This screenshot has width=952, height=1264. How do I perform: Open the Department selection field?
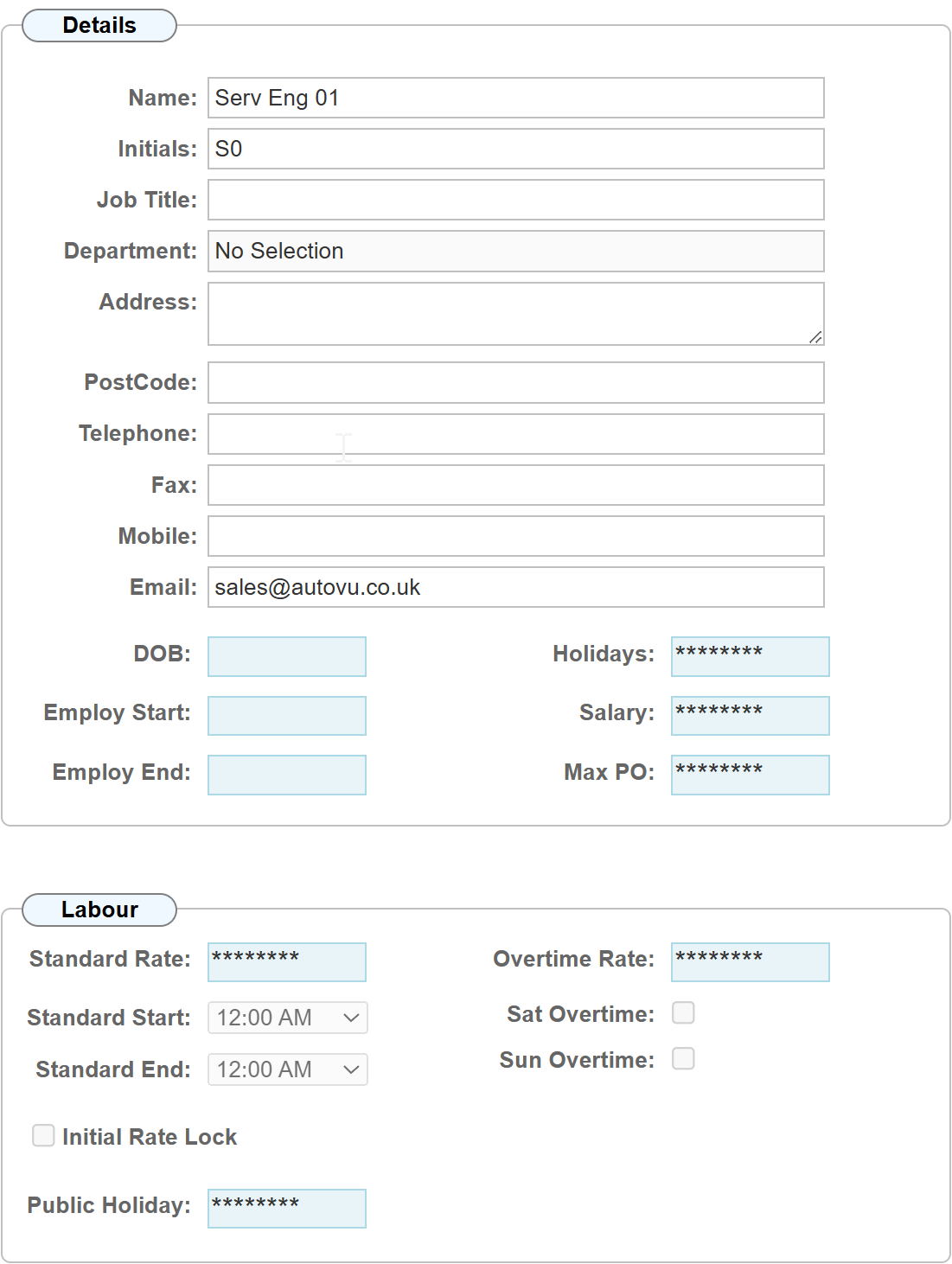(x=515, y=251)
